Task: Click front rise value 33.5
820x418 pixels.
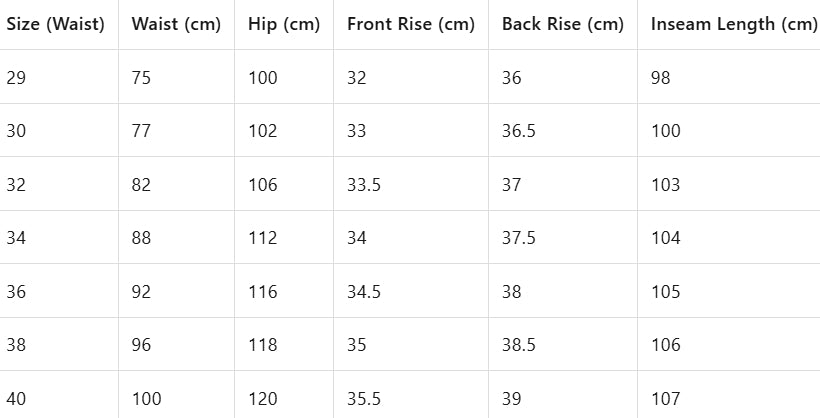Action: (364, 185)
